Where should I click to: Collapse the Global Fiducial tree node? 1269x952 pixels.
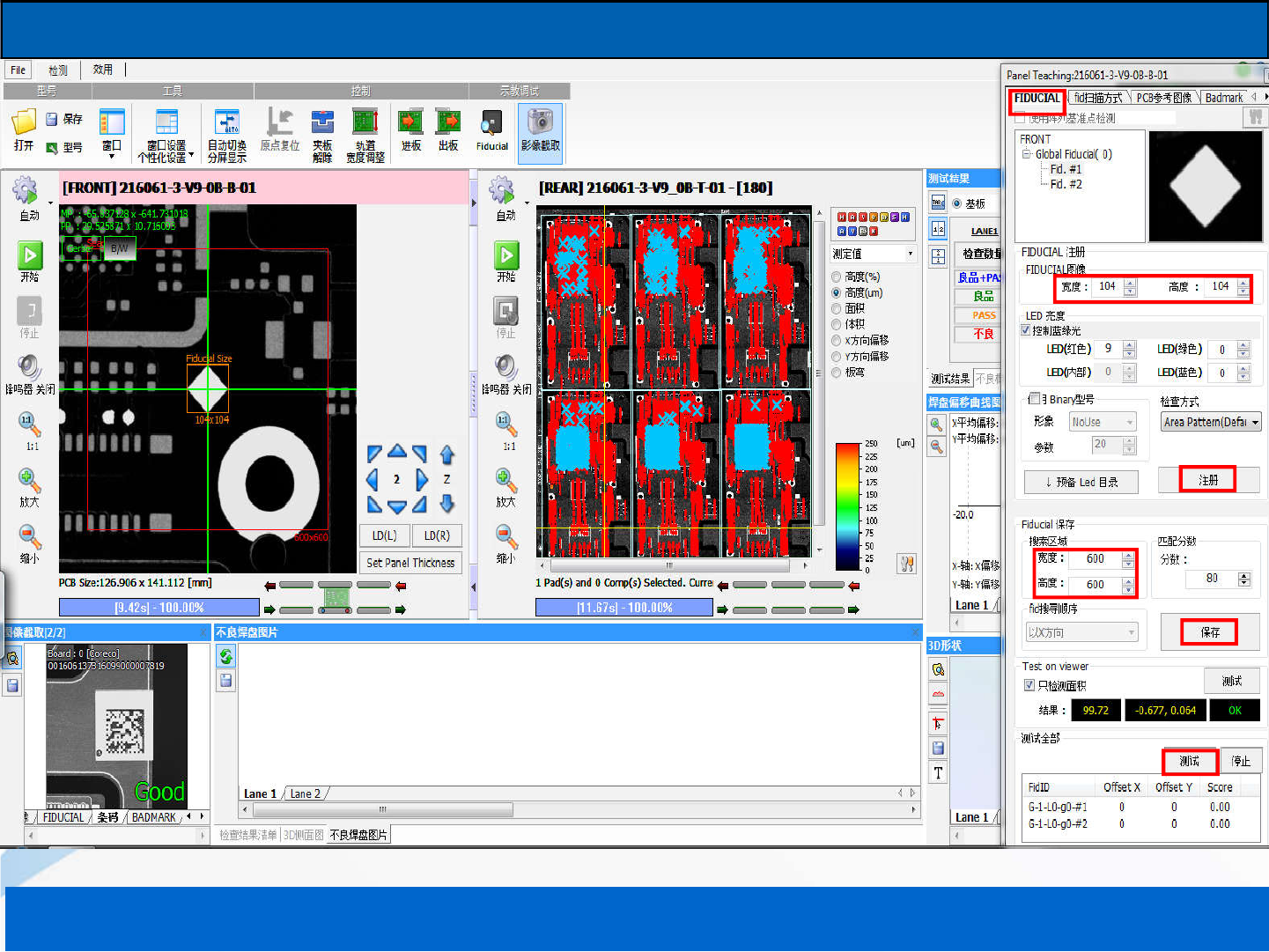coord(1026,154)
